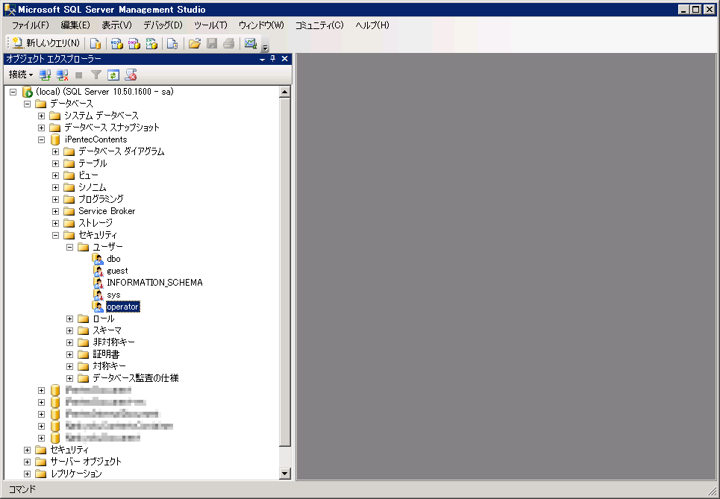Open the 編集(E) menu
The height and width of the screenshot is (499, 720).
75,25
